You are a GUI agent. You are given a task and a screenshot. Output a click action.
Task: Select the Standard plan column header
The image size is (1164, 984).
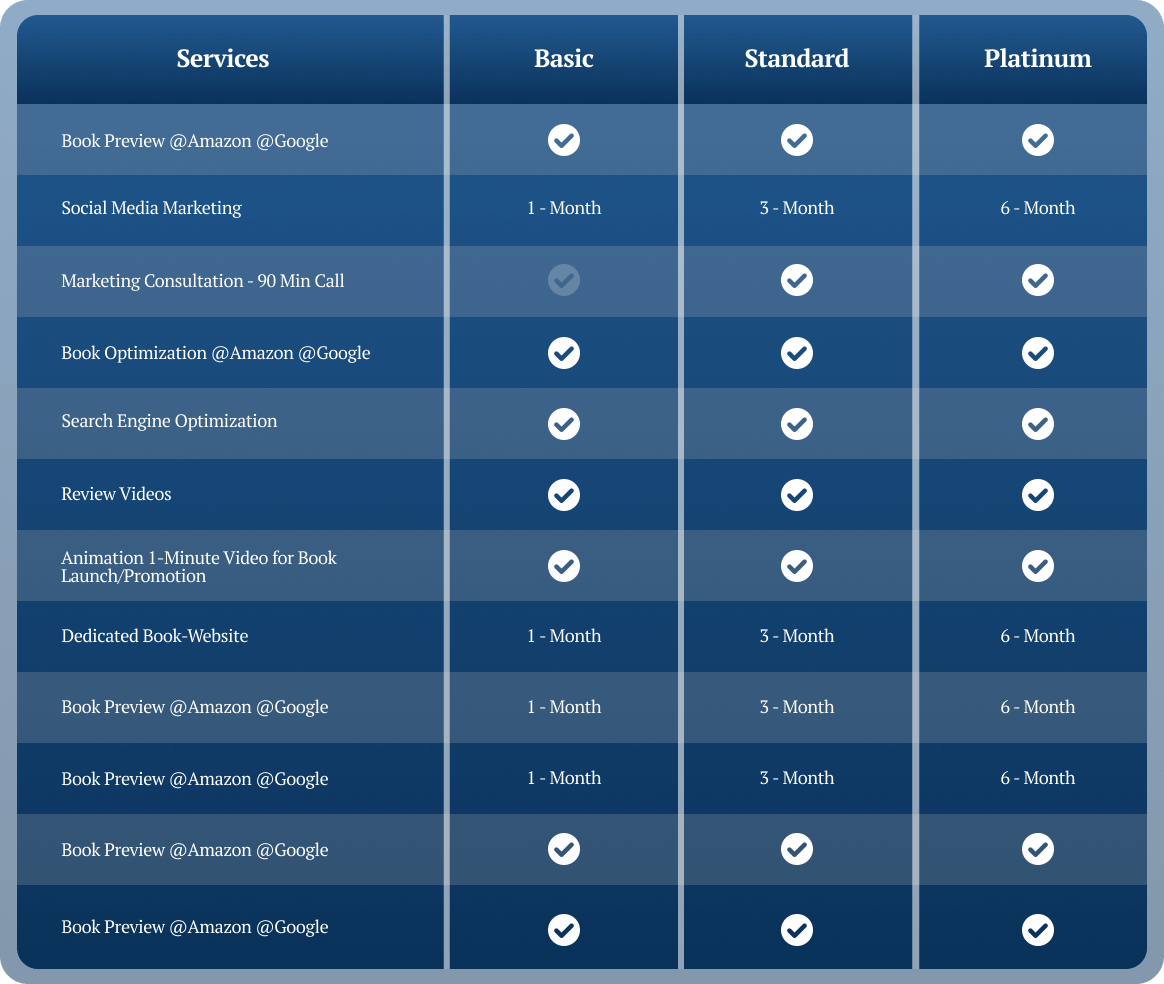pyautogui.click(x=797, y=59)
